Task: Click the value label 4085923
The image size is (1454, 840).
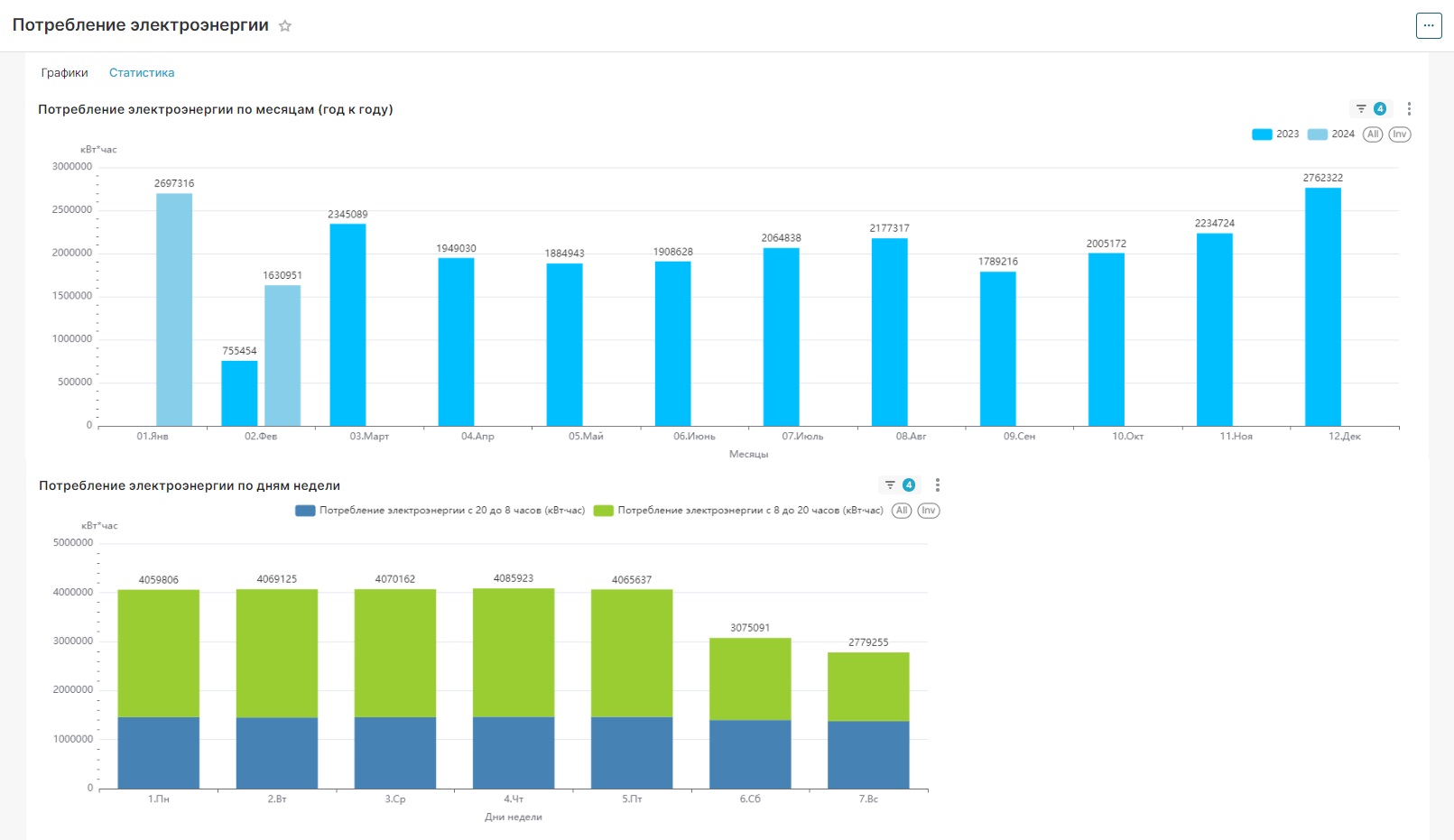Action: 513,578
